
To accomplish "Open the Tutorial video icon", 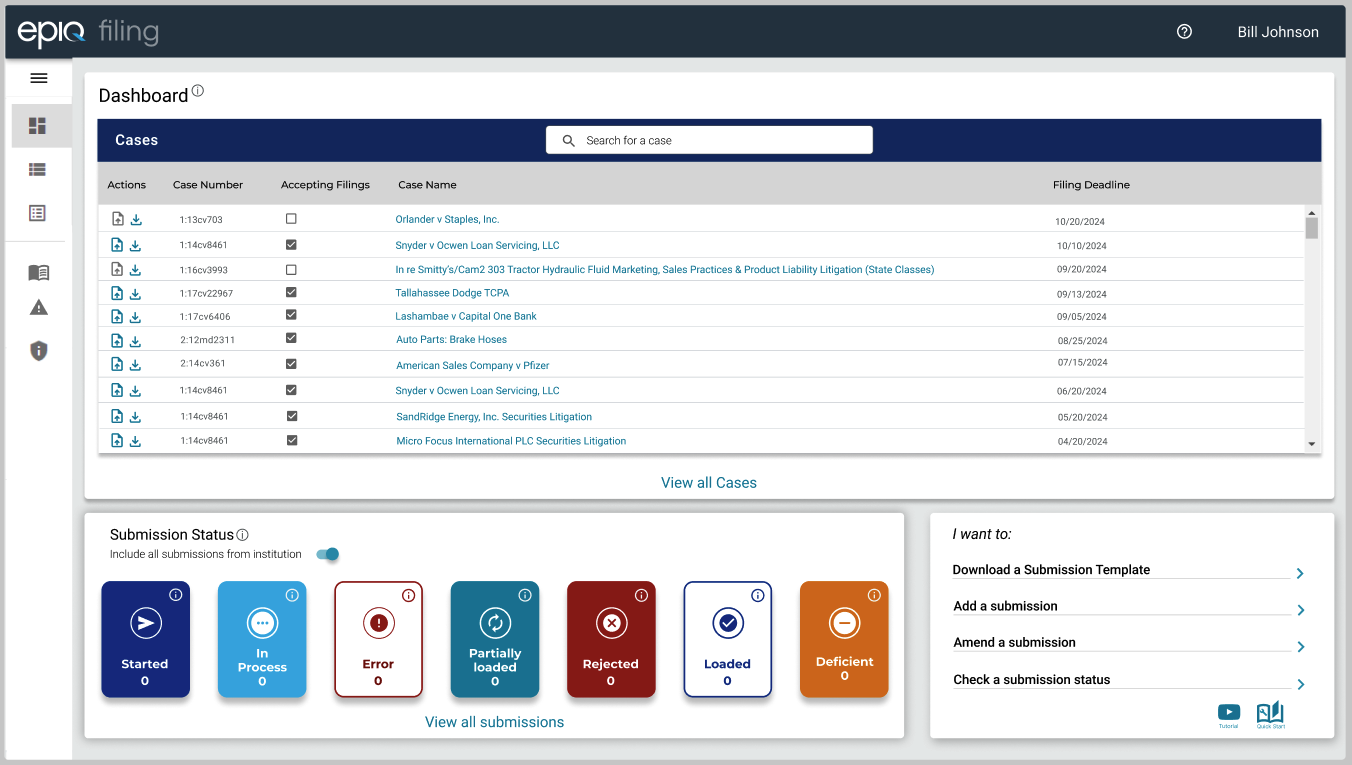I will pyautogui.click(x=1228, y=715).
